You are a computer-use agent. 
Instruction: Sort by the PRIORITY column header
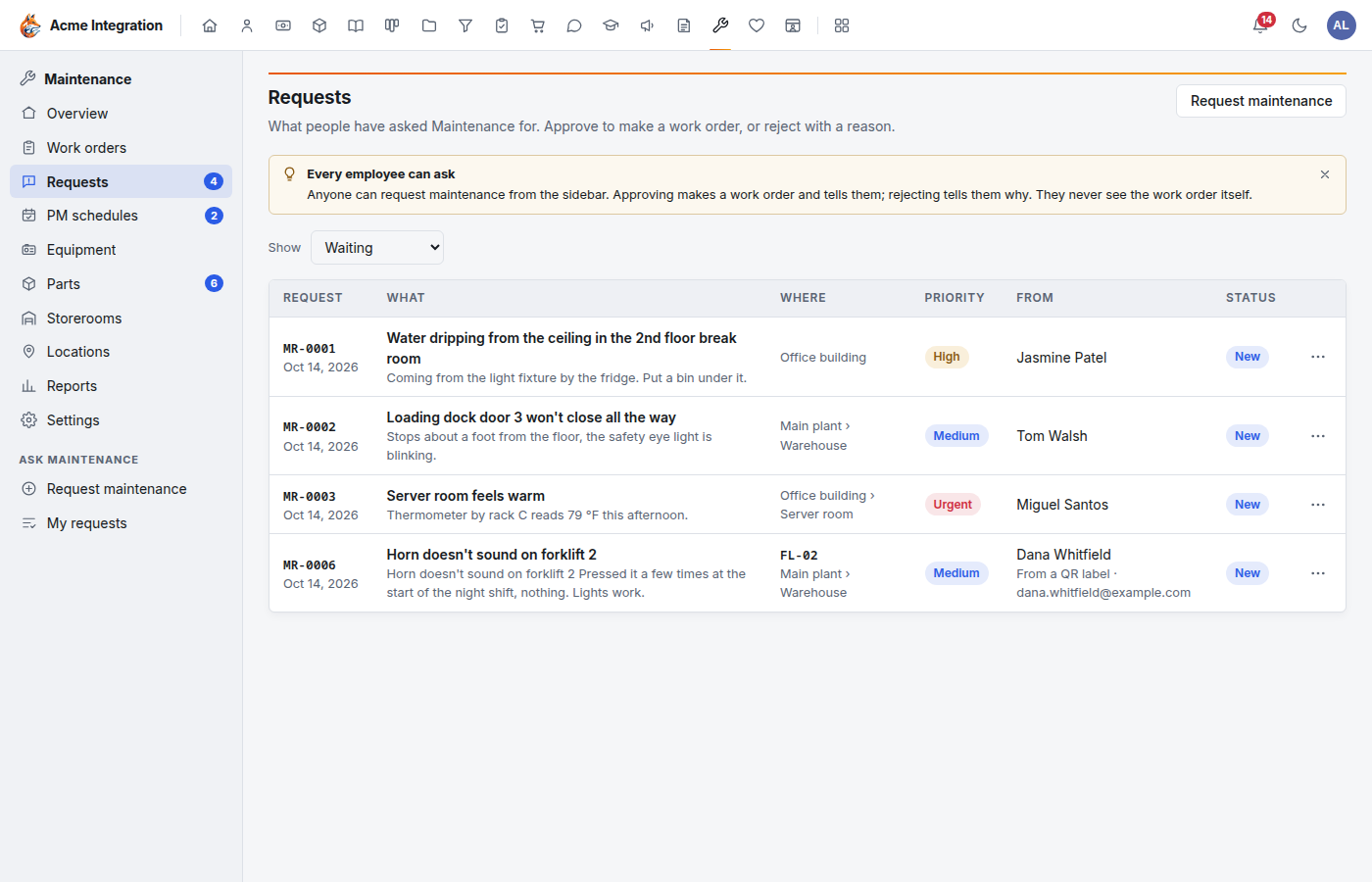[955, 298]
